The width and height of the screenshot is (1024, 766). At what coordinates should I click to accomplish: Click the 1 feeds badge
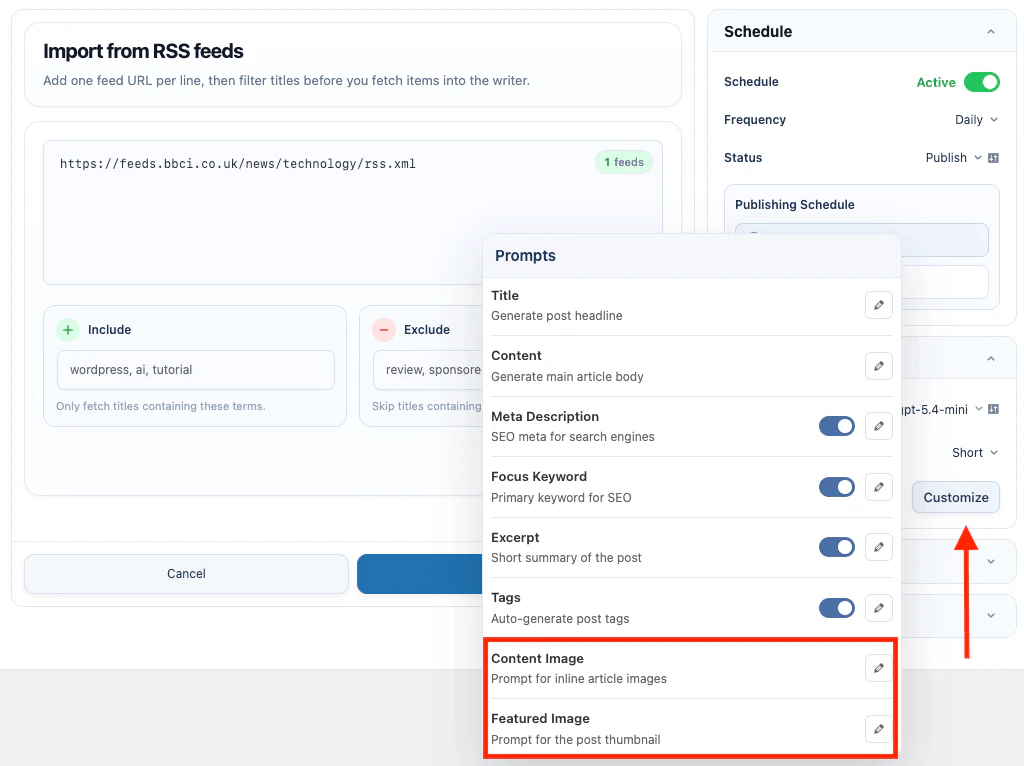pyautogui.click(x=624, y=162)
